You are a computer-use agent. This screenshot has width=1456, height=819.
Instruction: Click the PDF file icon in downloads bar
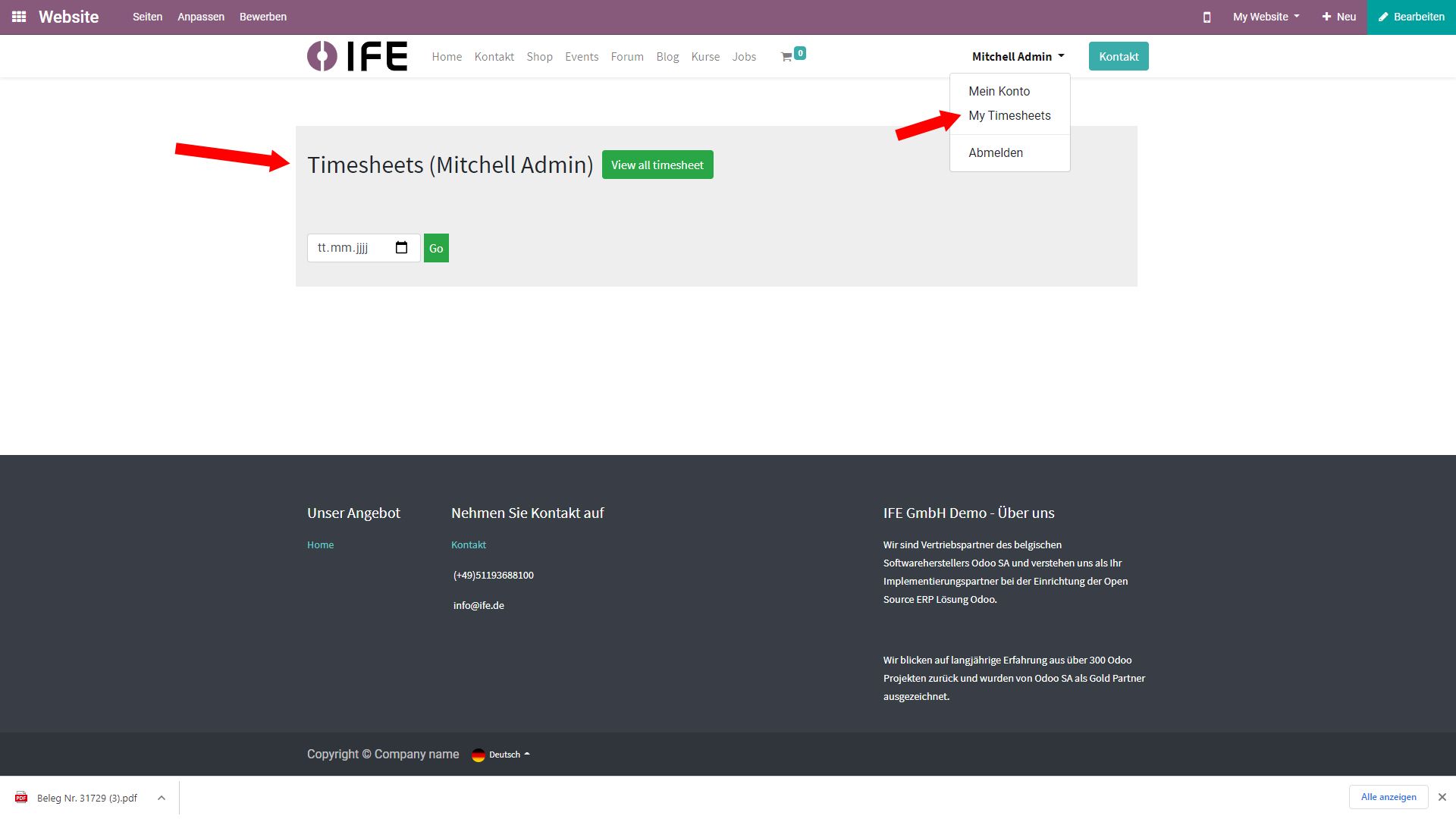21,798
